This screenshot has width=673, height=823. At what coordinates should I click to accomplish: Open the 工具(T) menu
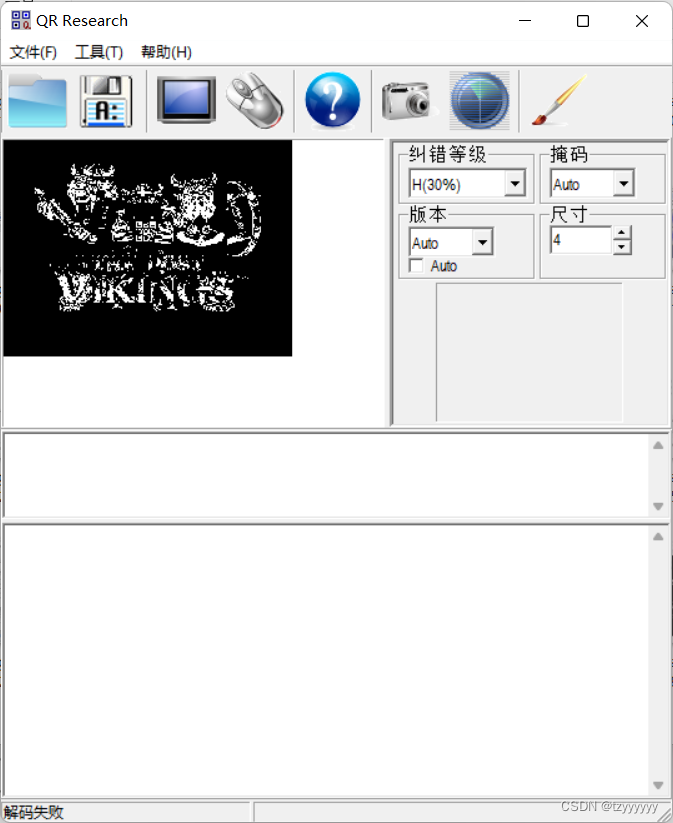(99, 52)
